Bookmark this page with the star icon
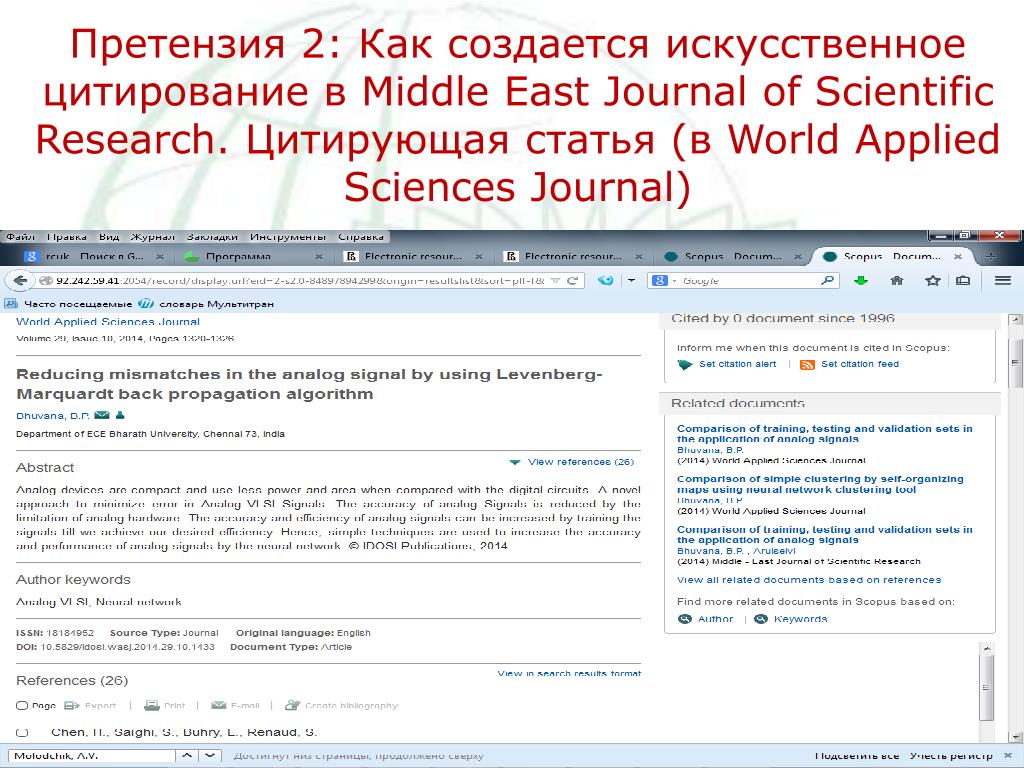Viewport: 1024px width, 768px height. coord(933,281)
